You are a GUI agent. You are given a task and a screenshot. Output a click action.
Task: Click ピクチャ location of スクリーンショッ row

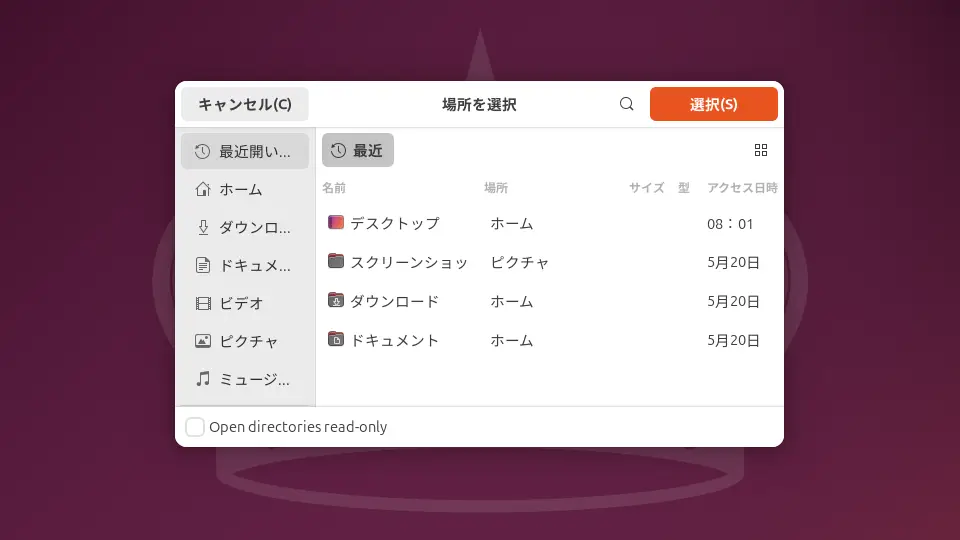click(x=520, y=263)
